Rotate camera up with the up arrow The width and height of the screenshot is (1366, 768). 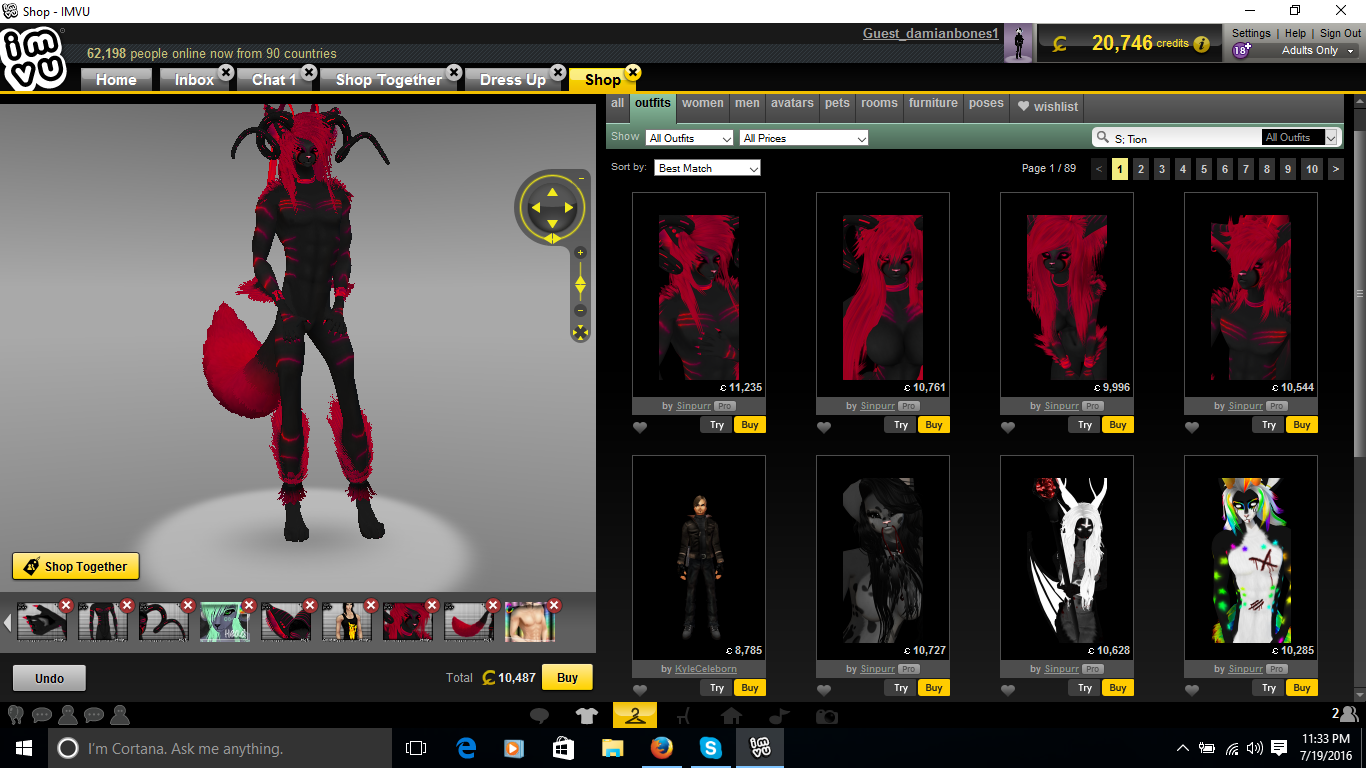pos(551,190)
